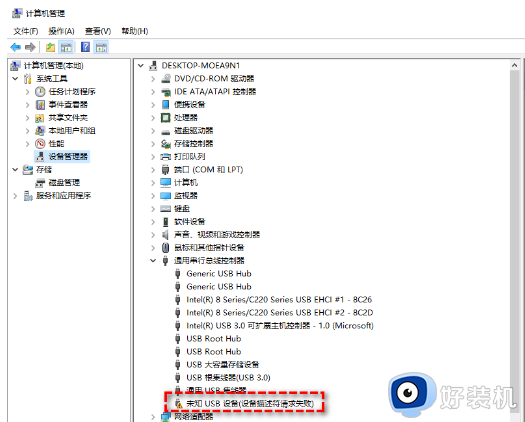Expand the 本地用户和组 node
525x422 pixels.
tap(27, 131)
